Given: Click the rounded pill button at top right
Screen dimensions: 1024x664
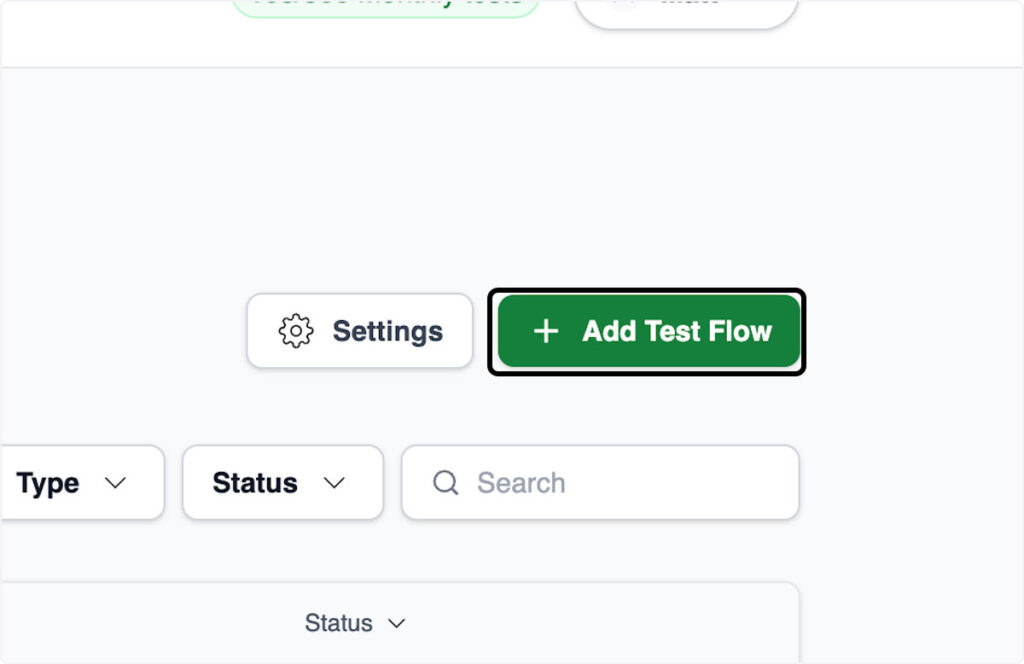Looking at the screenshot, I should click(x=686, y=8).
